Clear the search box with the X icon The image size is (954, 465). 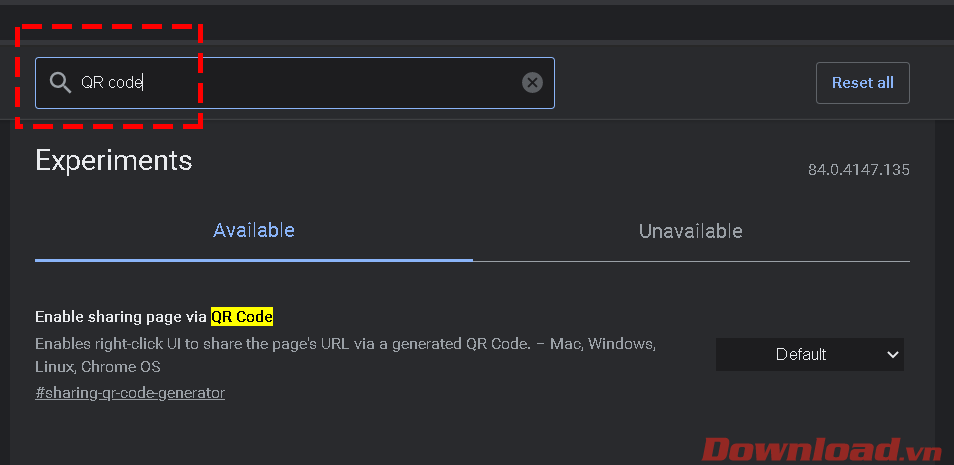(532, 83)
